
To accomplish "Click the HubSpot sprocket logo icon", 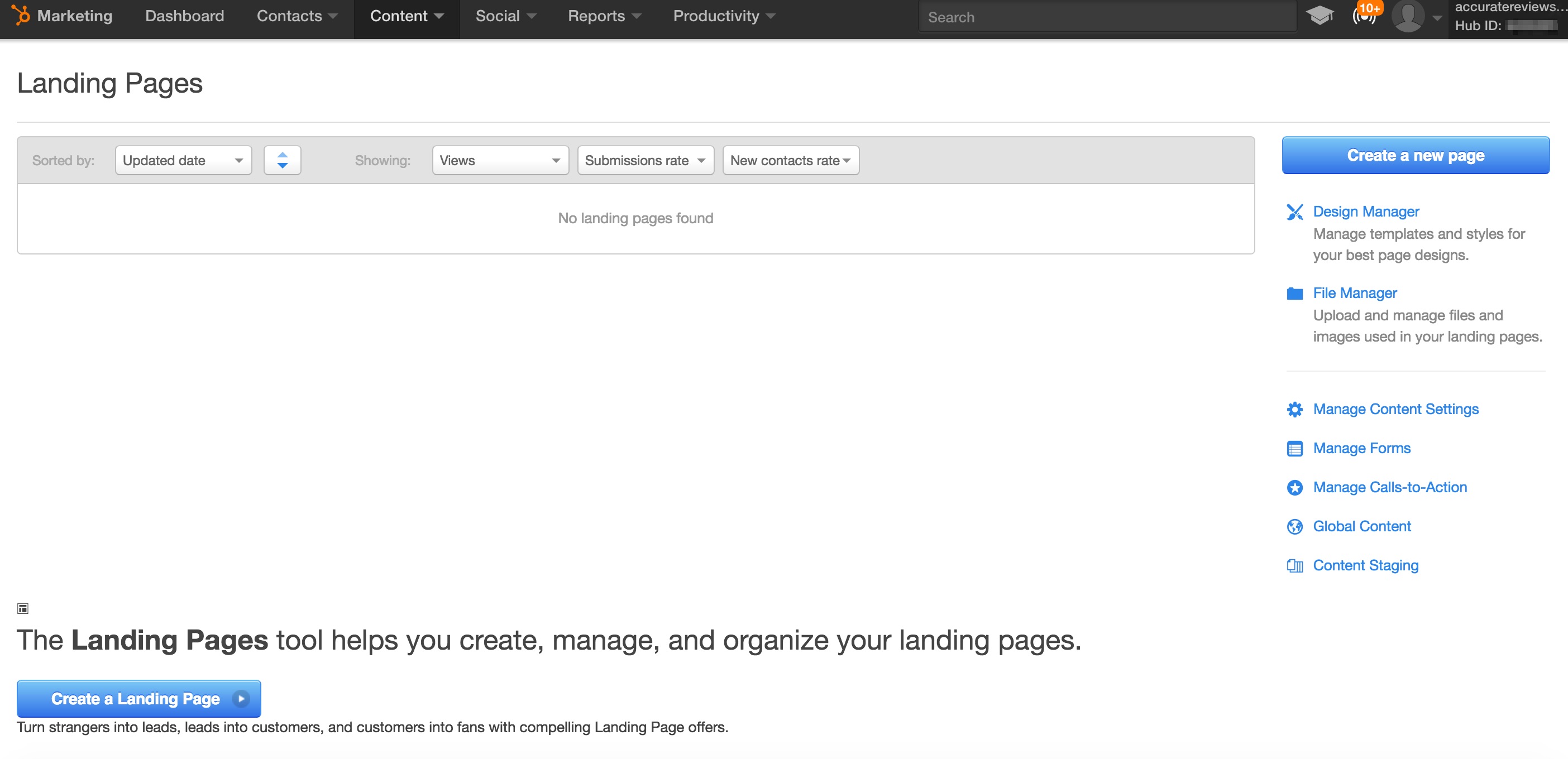I will [x=21, y=15].
